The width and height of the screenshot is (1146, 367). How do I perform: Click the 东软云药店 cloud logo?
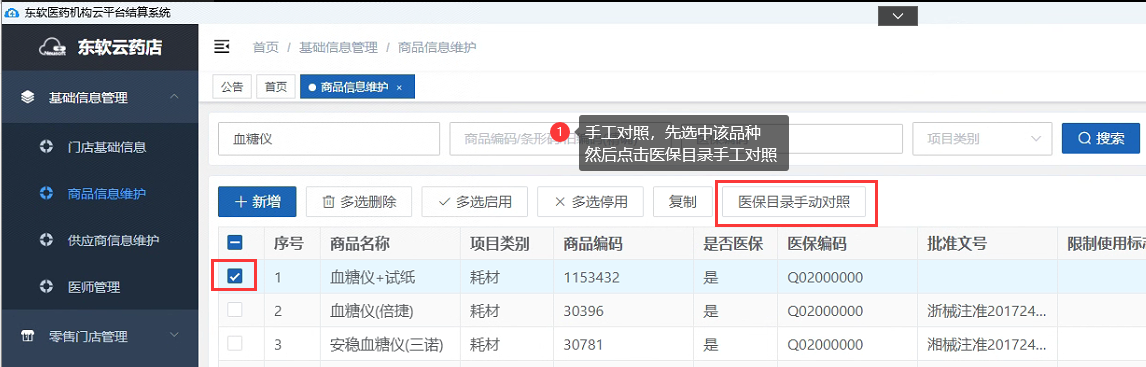[54, 48]
